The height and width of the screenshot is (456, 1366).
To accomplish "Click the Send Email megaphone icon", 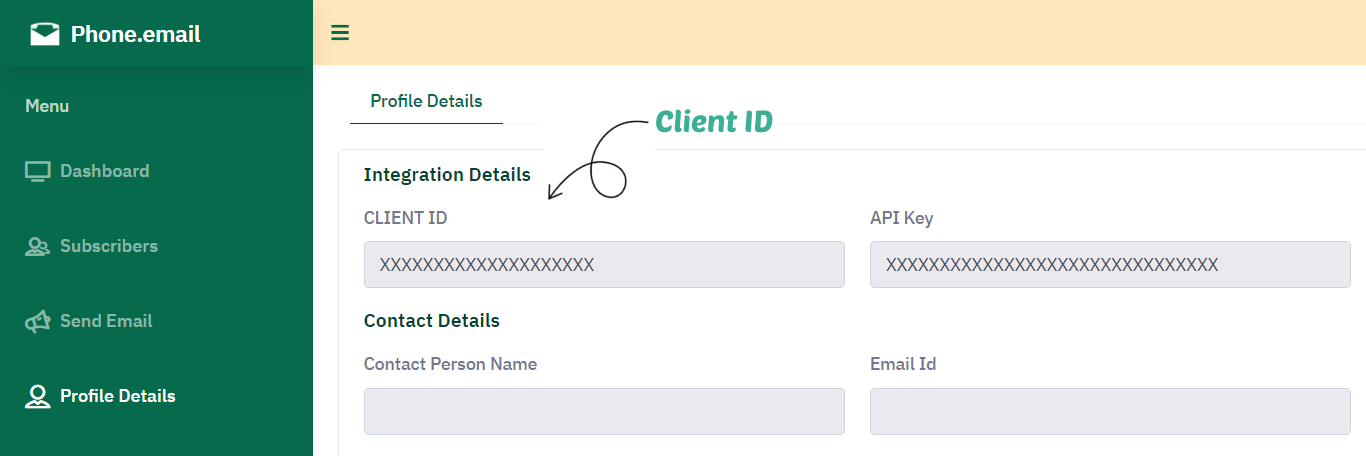I will point(37,322).
